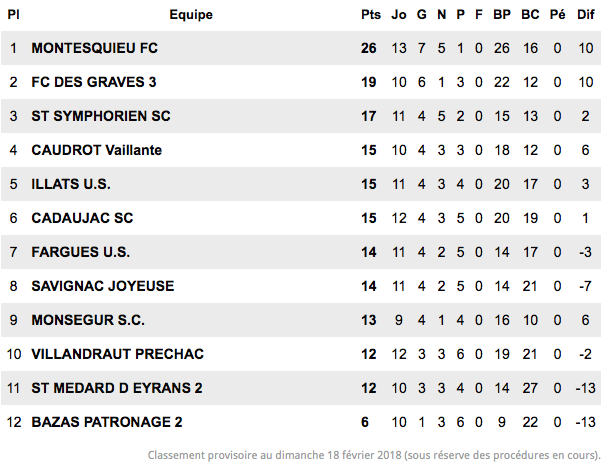
Task: Click the Classement provisoire footnote text
Action: coord(374,455)
